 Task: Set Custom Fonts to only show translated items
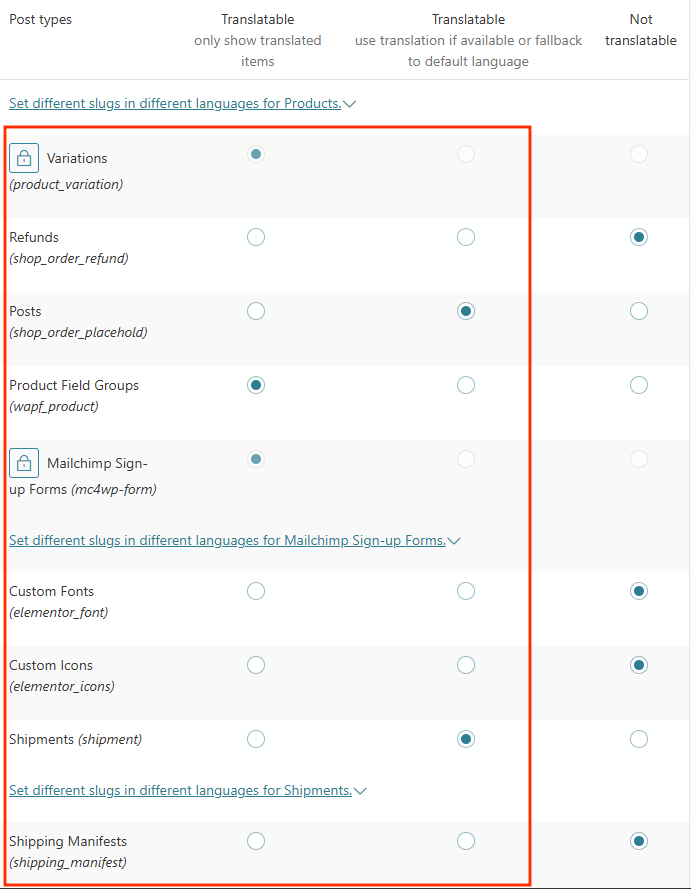256,591
